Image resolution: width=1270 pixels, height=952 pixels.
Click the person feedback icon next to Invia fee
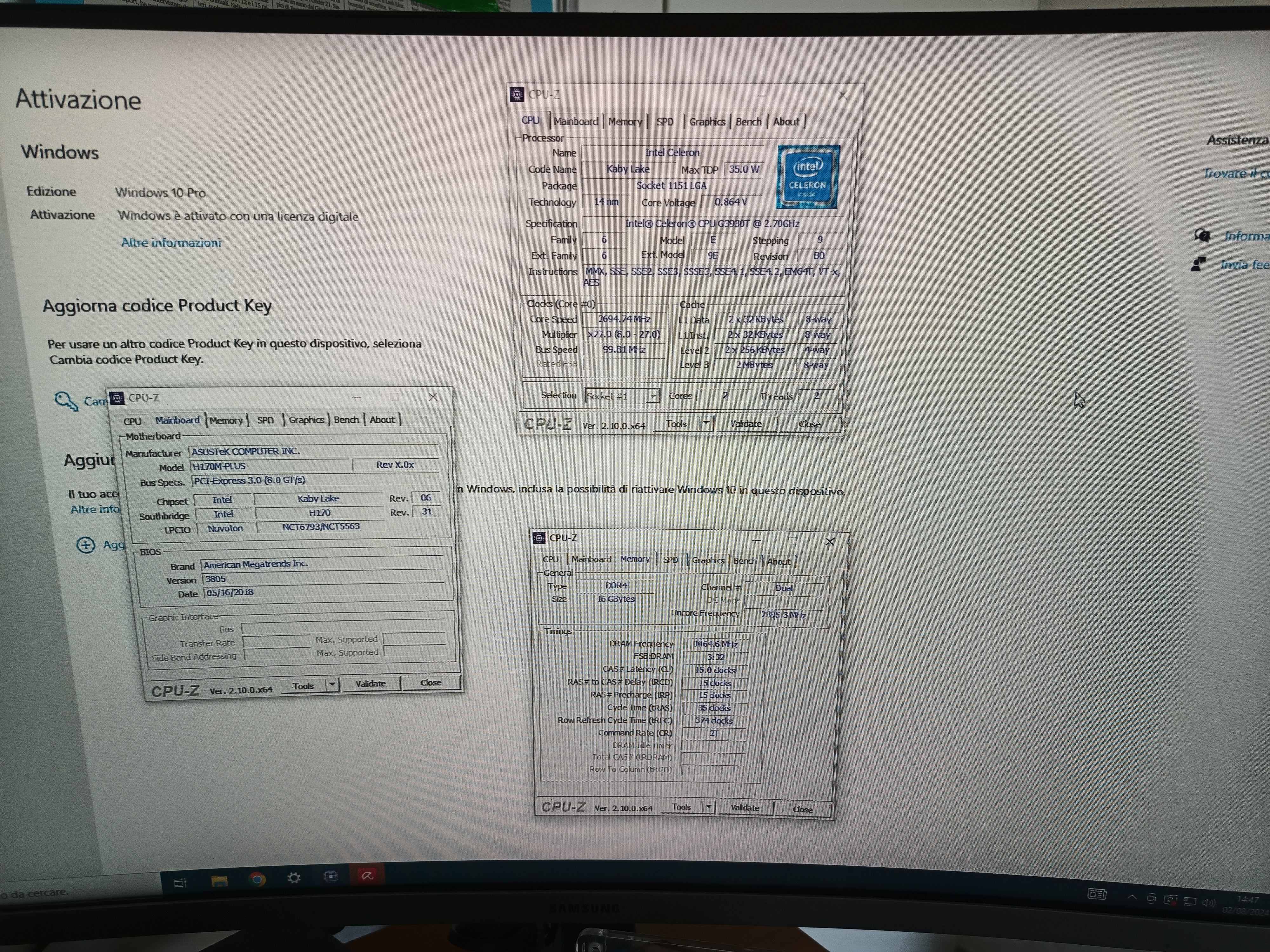[x=1198, y=264]
